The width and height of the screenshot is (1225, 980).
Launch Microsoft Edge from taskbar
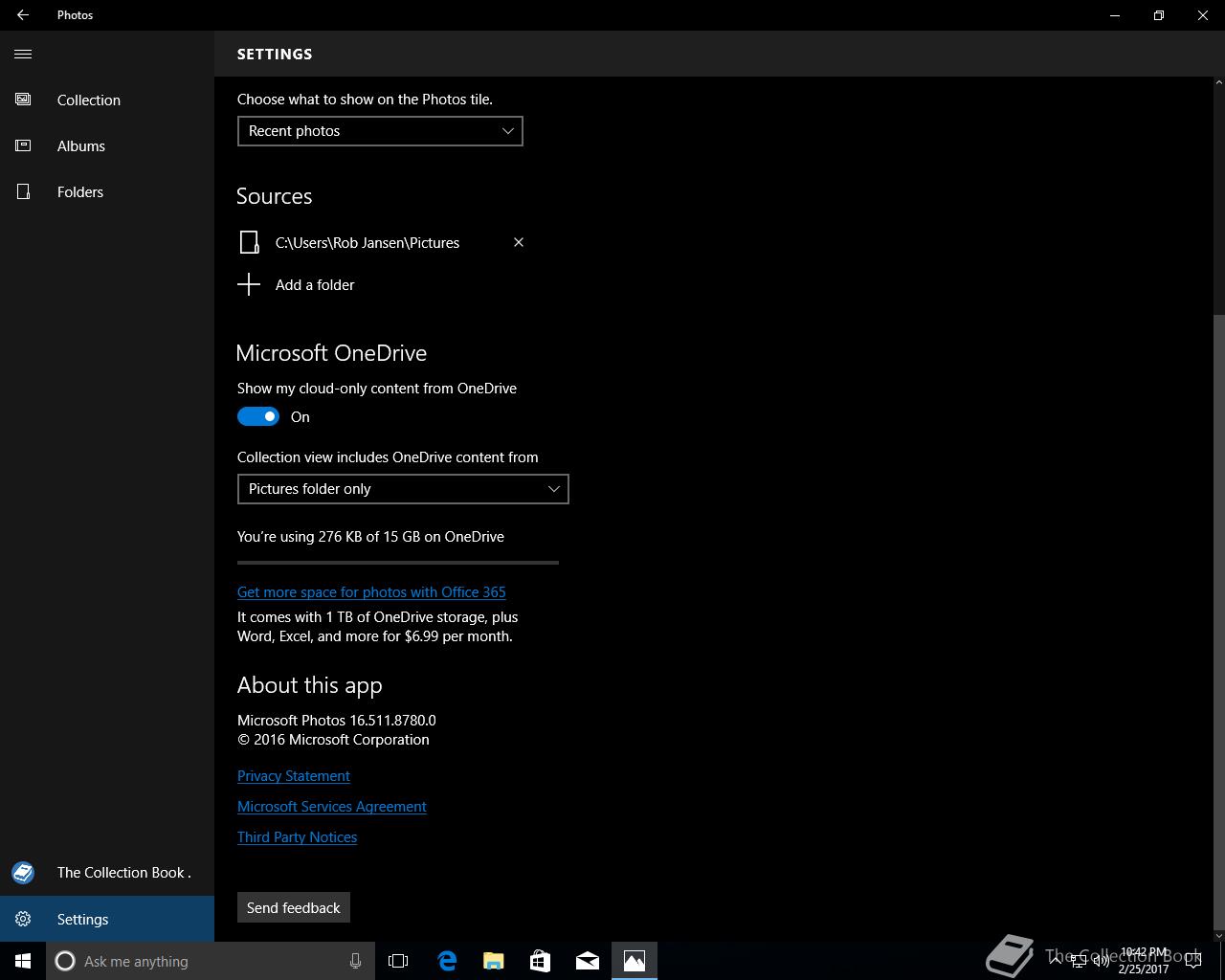(446, 961)
